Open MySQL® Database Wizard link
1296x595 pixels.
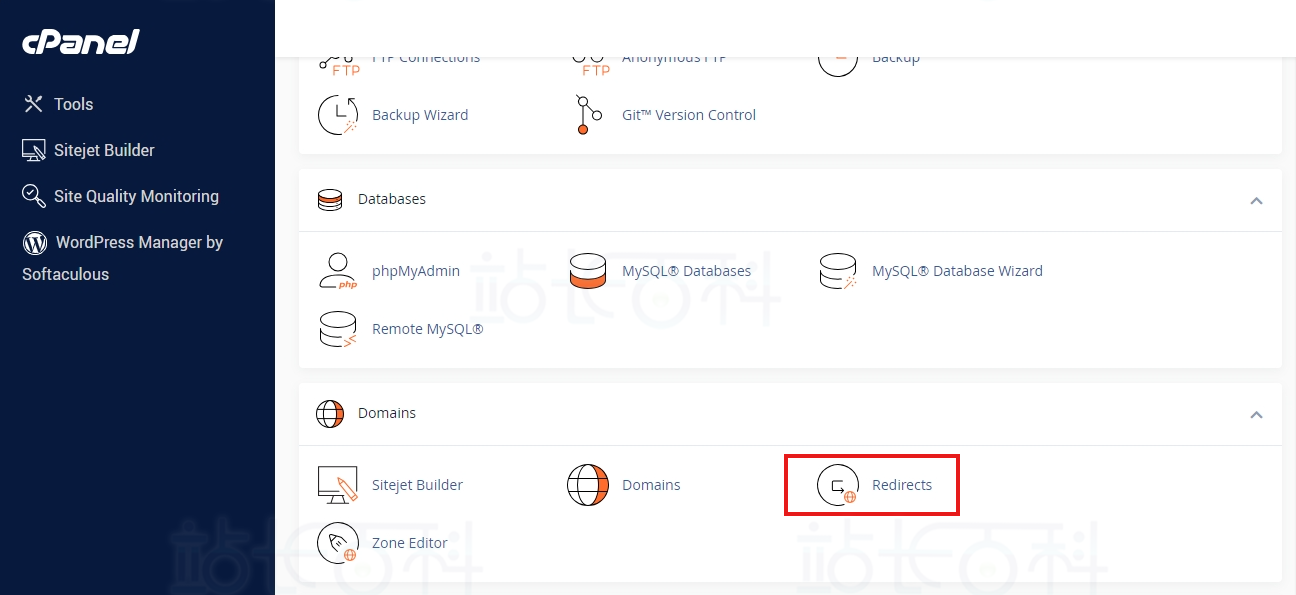[957, 271]
